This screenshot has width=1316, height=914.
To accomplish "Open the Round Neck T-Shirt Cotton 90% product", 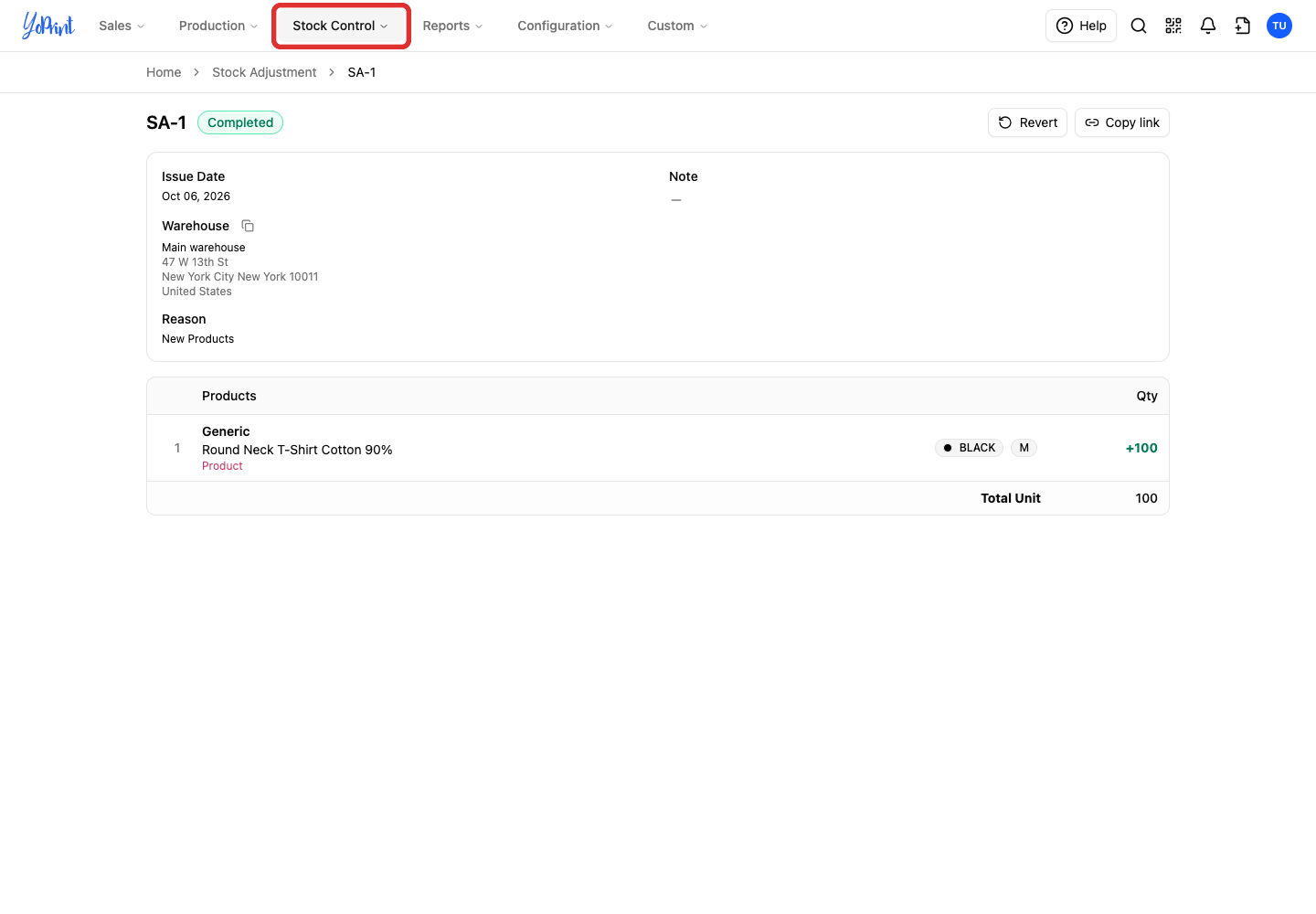I will (x=297, y=450).
